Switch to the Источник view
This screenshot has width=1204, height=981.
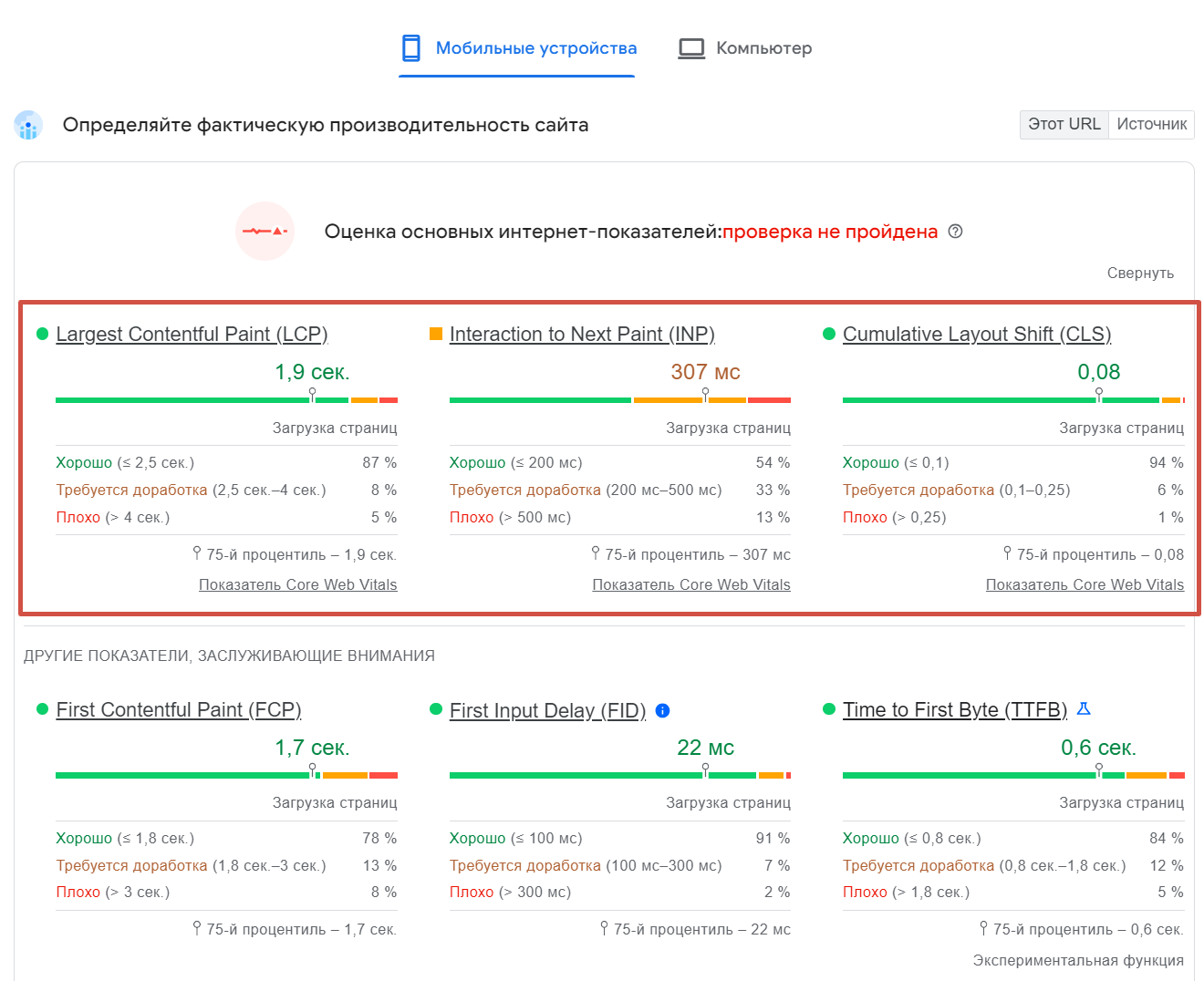pos(1150,125)
